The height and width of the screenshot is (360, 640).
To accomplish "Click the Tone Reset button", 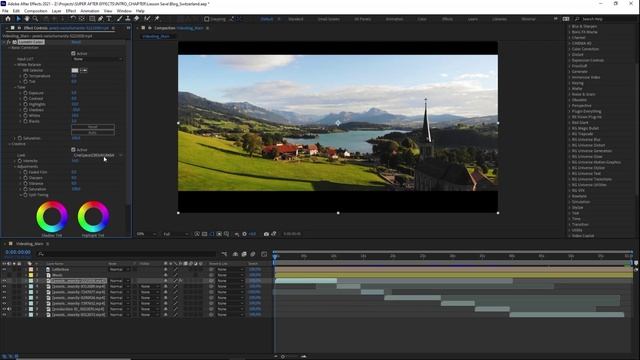I will click(x=93, y=127).
